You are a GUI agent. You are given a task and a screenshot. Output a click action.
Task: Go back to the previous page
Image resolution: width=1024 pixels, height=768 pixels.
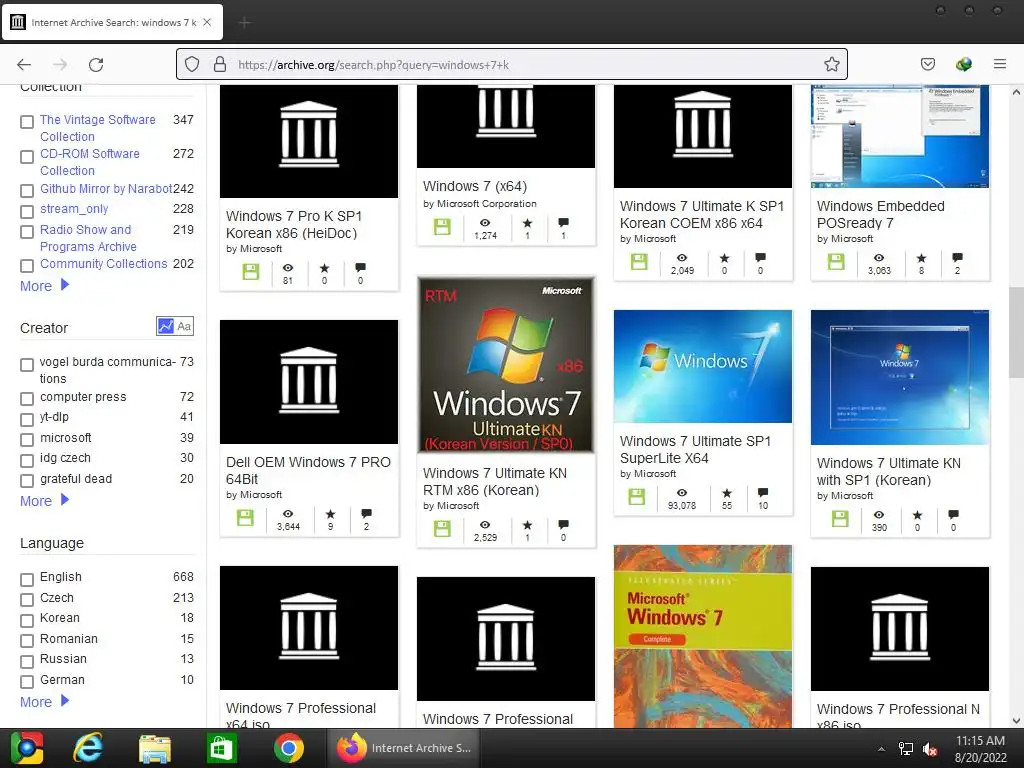tap(24, 65)
